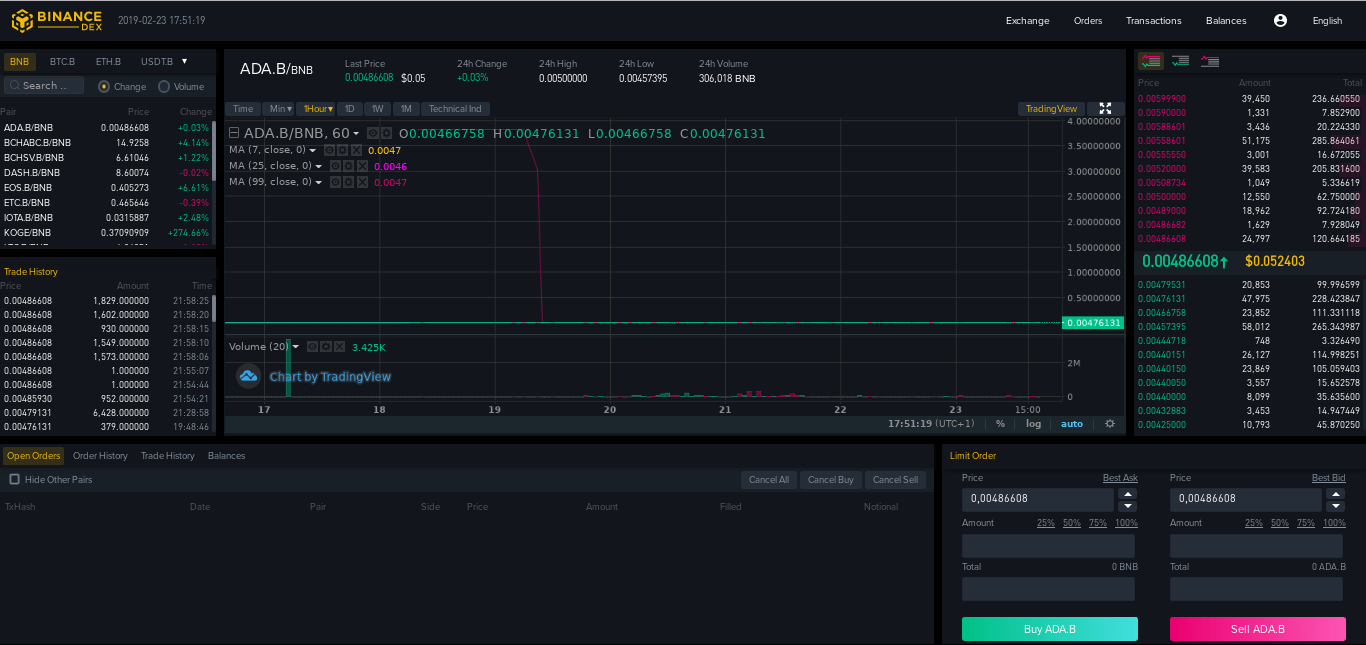Open settings gear for ADA.B/BNB main series

(385, 133)
